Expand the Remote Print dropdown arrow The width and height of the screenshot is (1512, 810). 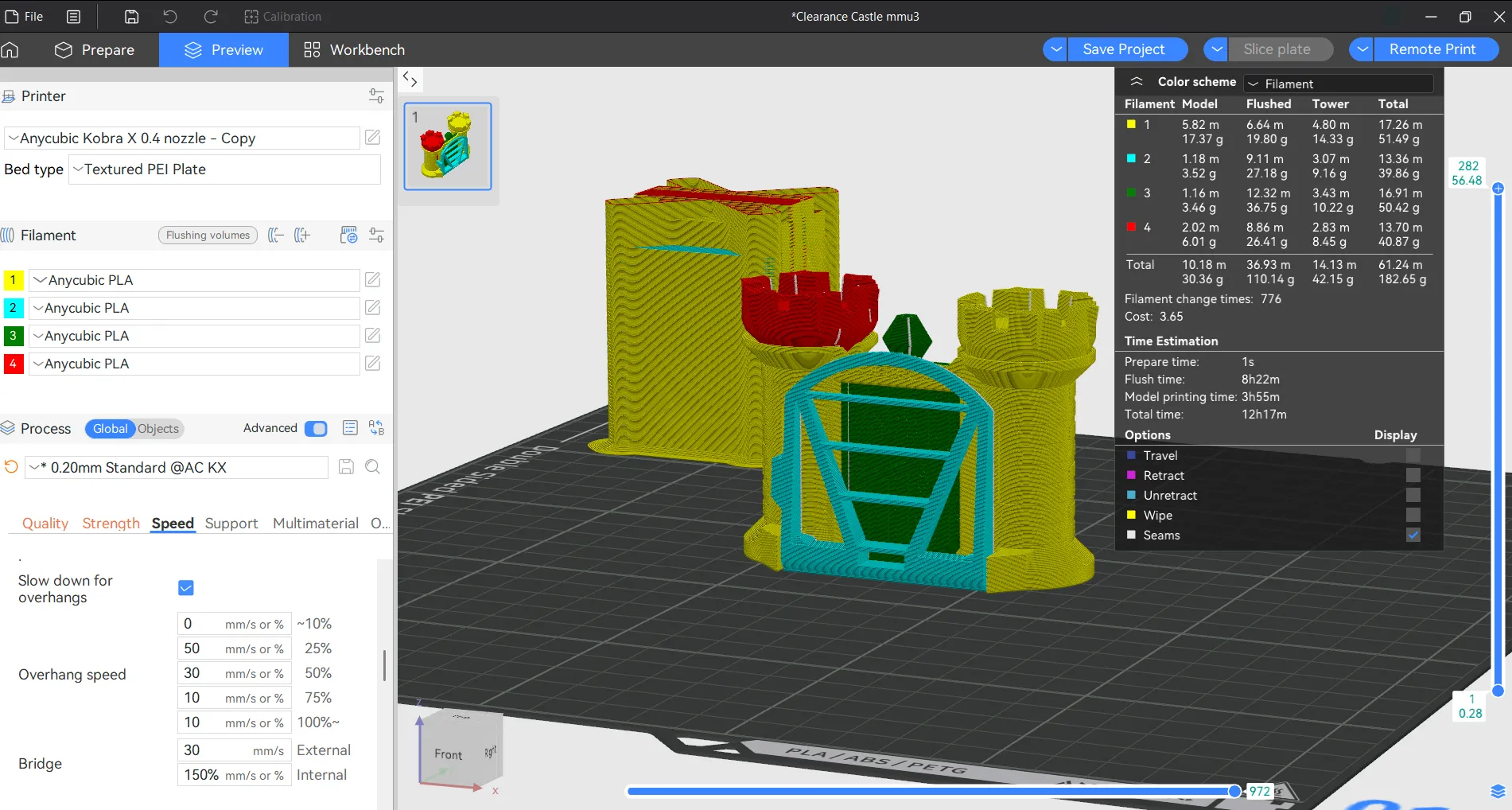(1362, 49)
